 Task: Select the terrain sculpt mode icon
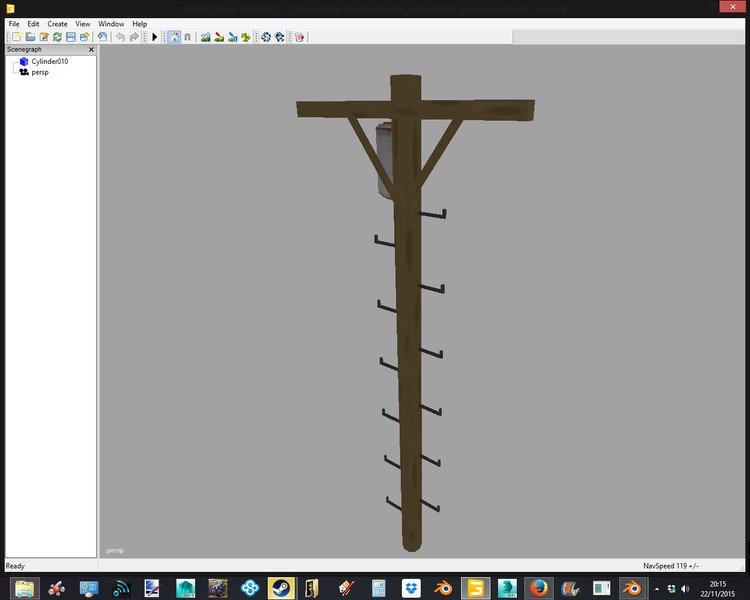pos(205,37)
